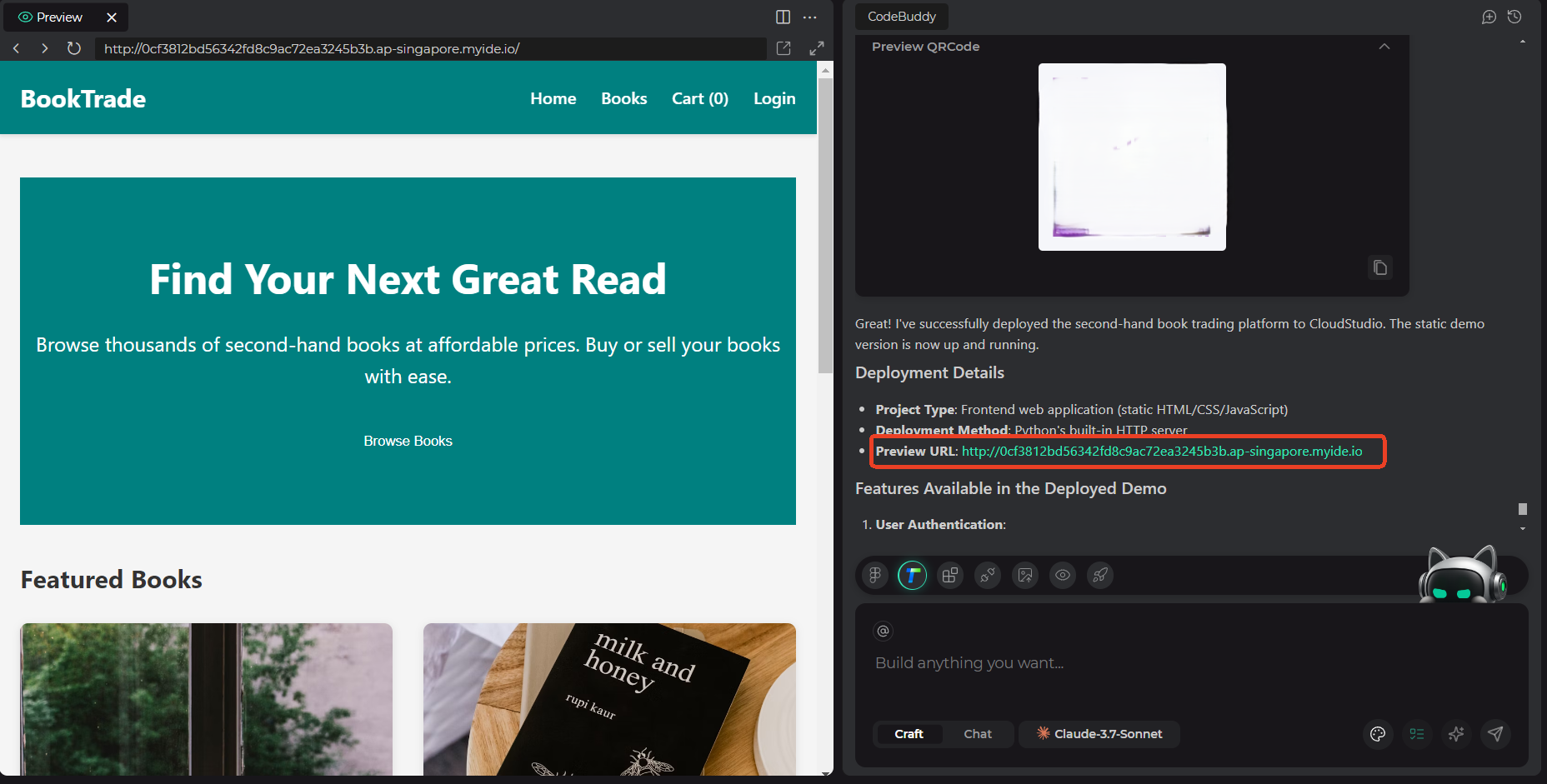This screenshot has width=1547, height=784.
Task: Click the image upload icon
Action: point(1025,575)
